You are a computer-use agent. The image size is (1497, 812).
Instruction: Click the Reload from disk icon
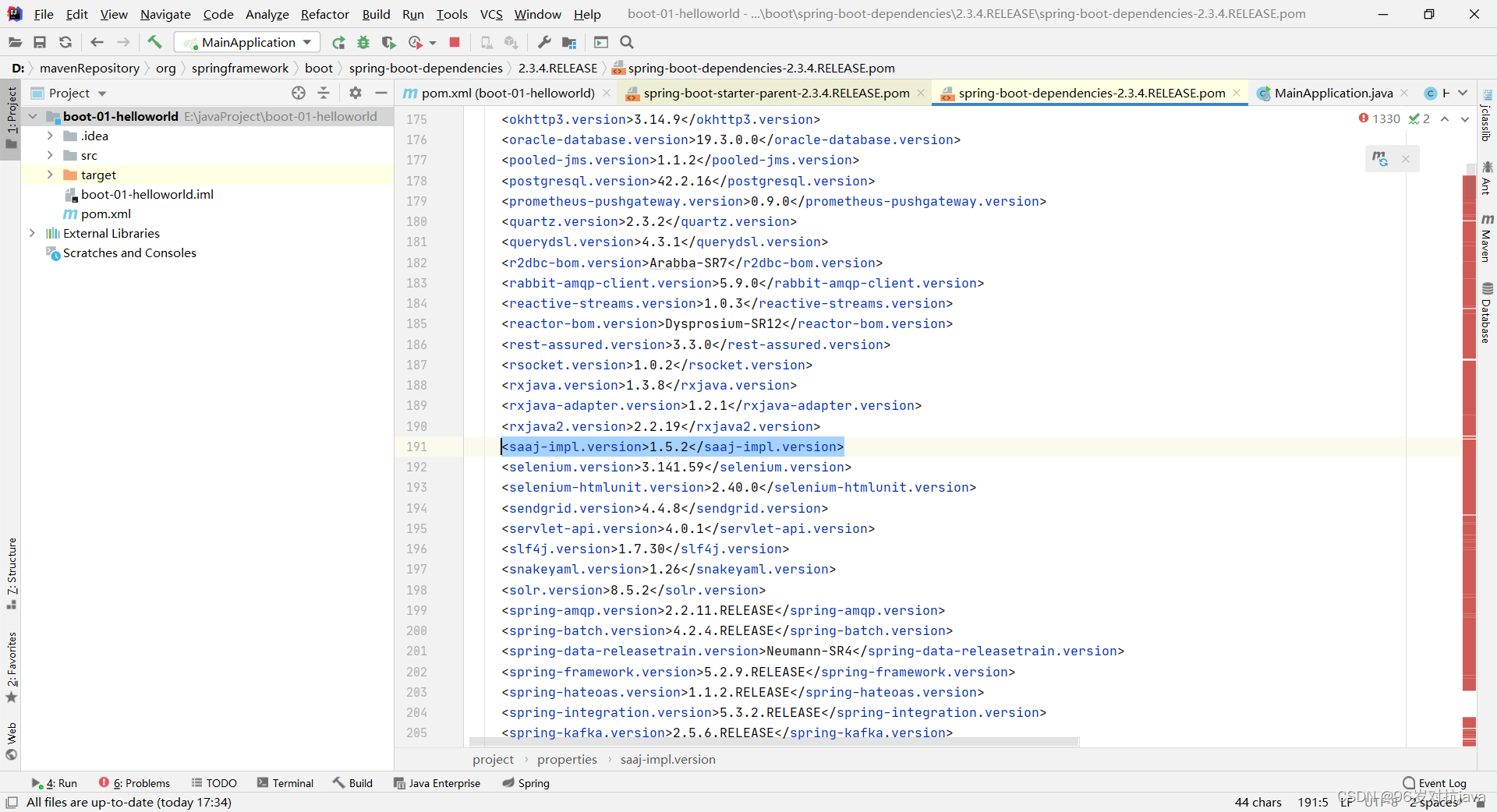pos(65,42)
